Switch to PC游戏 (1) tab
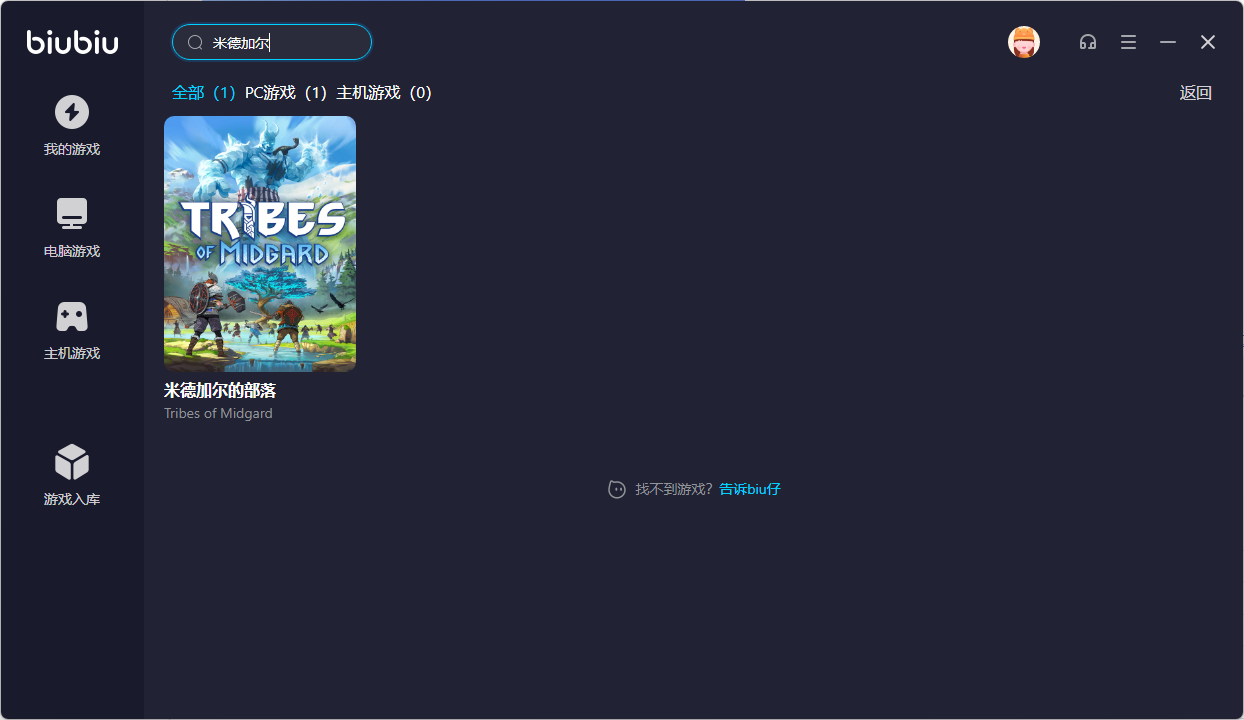The width and height of the screenshot is (1244, 720). pos(286,93)
